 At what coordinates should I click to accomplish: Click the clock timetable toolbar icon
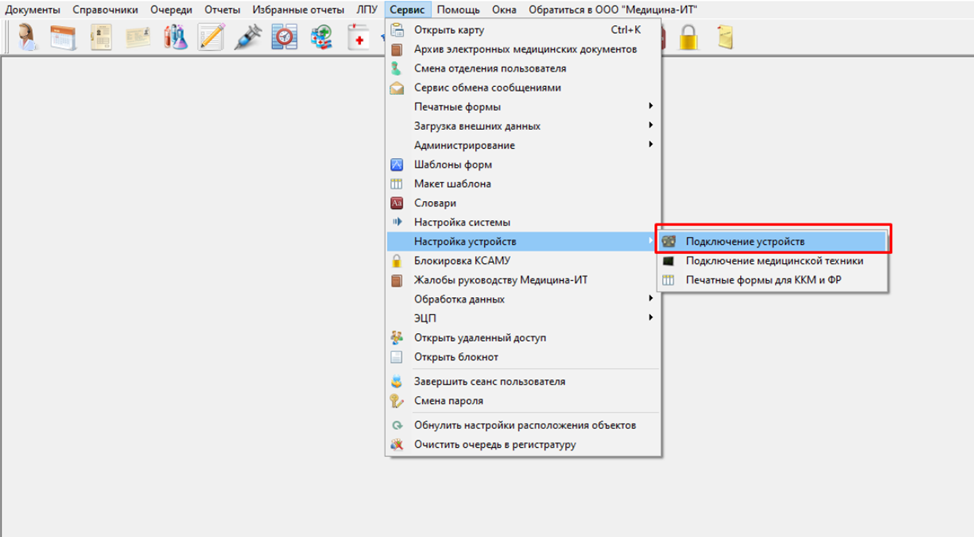(285, 38)
